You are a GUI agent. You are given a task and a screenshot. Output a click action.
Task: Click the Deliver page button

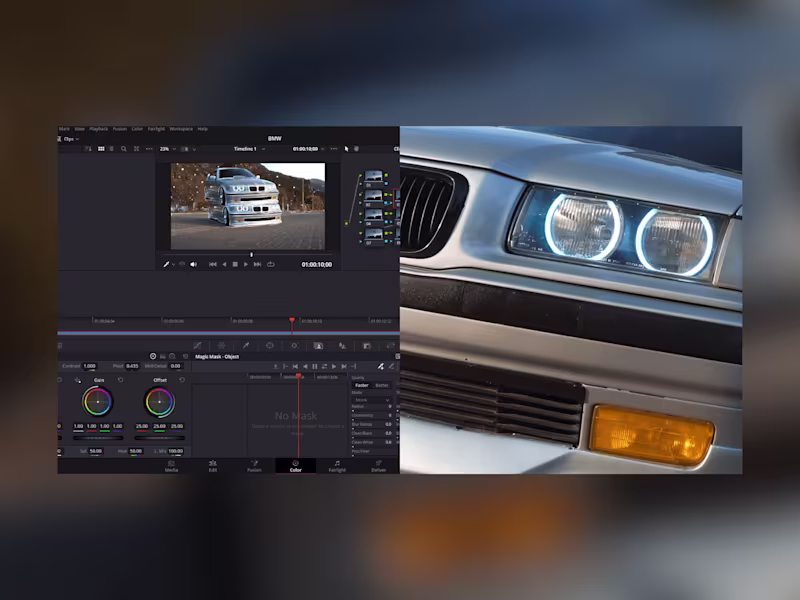coord(380,465)
